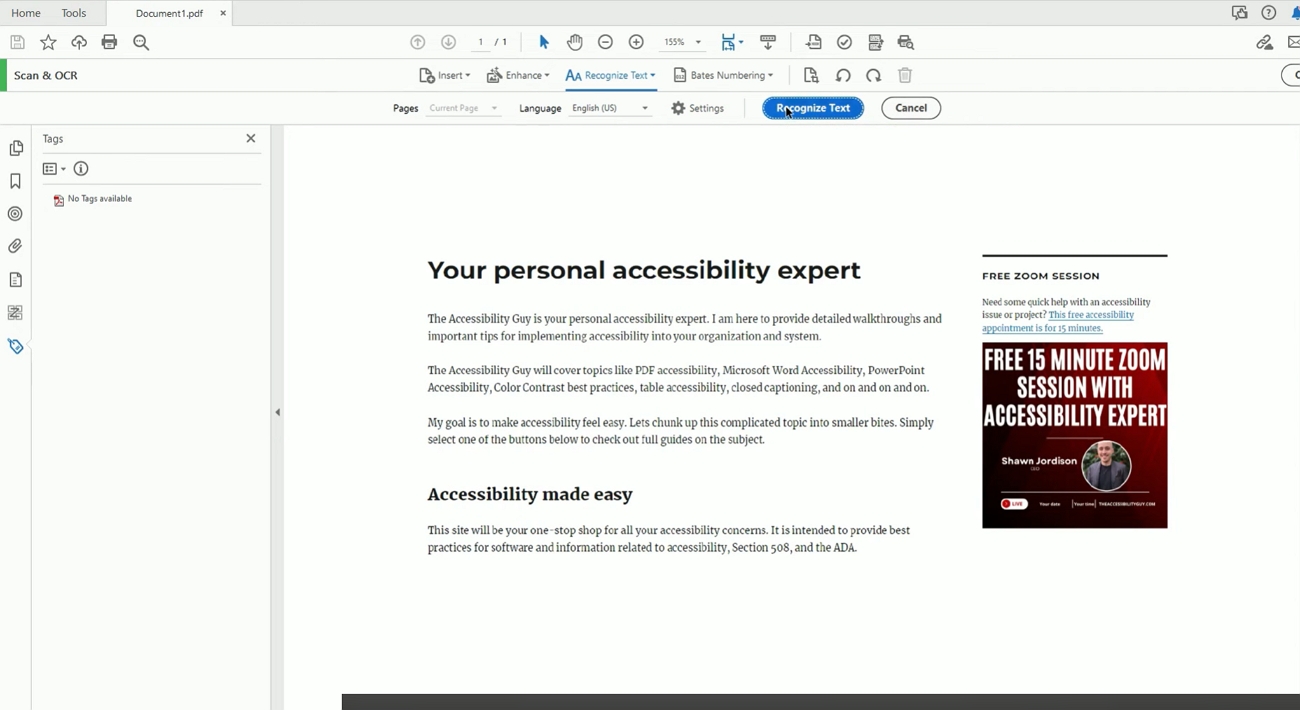Print the document
1300x710 pixels.
tap(110, 42)
